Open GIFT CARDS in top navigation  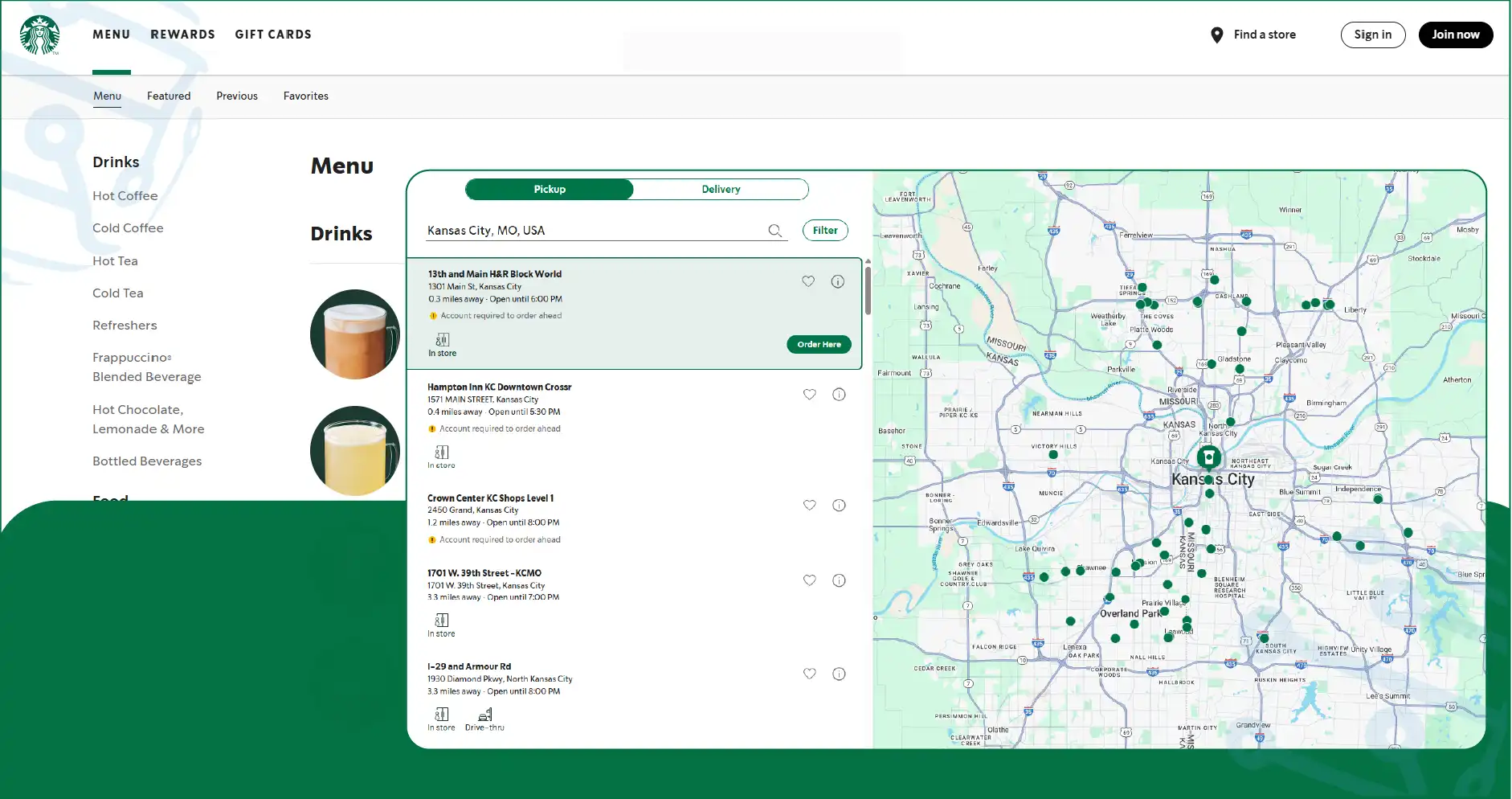(x=273, y=35)
